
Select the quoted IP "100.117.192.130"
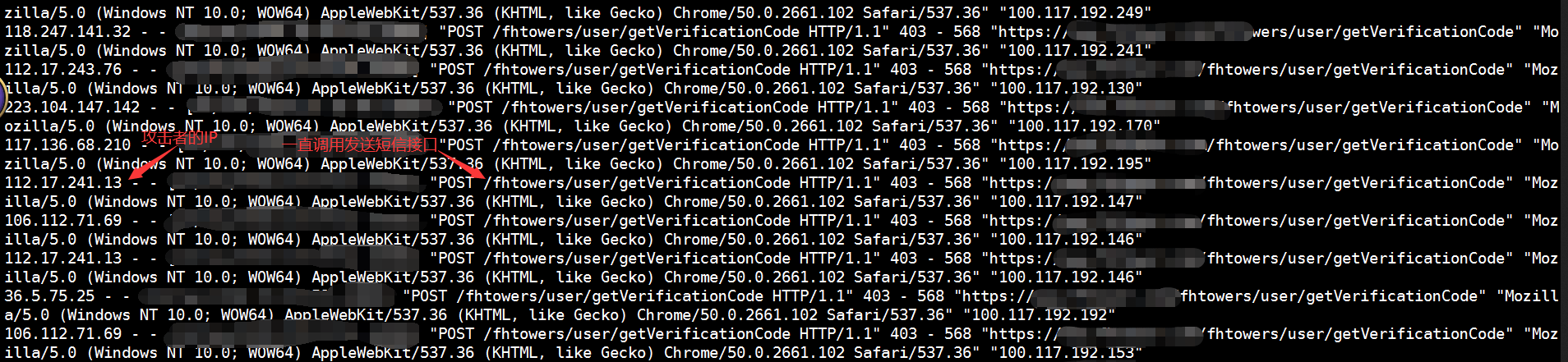pyautogui.click(x=1066, y=89)
